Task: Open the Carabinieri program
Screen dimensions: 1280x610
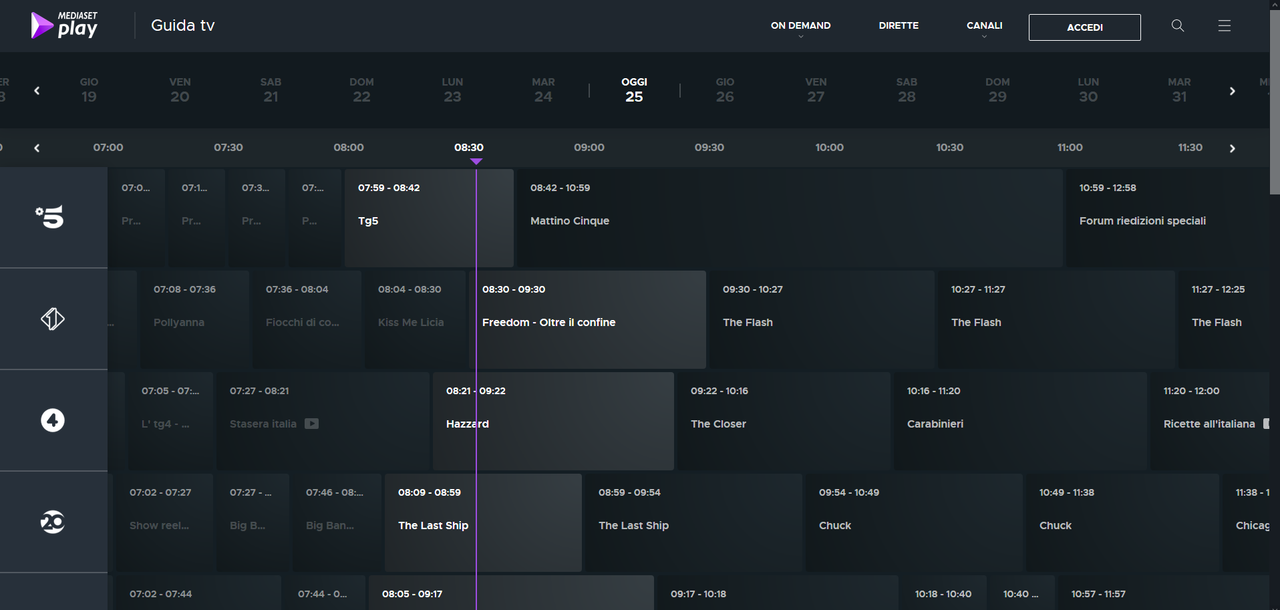Action: (1020, 421)
